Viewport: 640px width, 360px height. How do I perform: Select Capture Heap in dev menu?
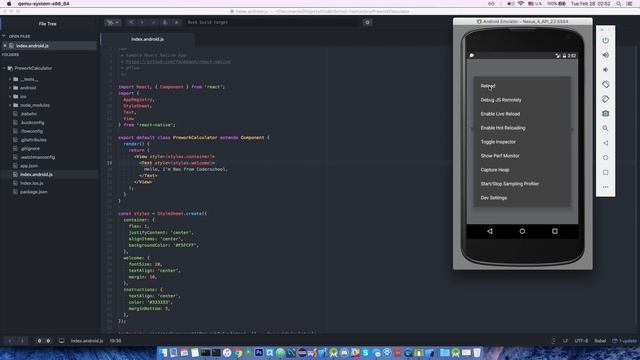pos(522,170)
